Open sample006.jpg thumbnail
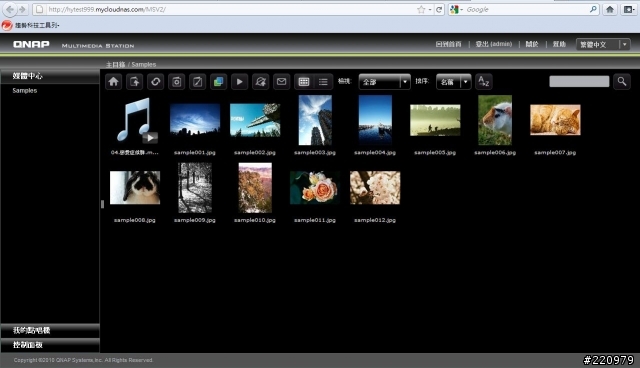Screen dimensions: 640x368 (x=495, y=120)
